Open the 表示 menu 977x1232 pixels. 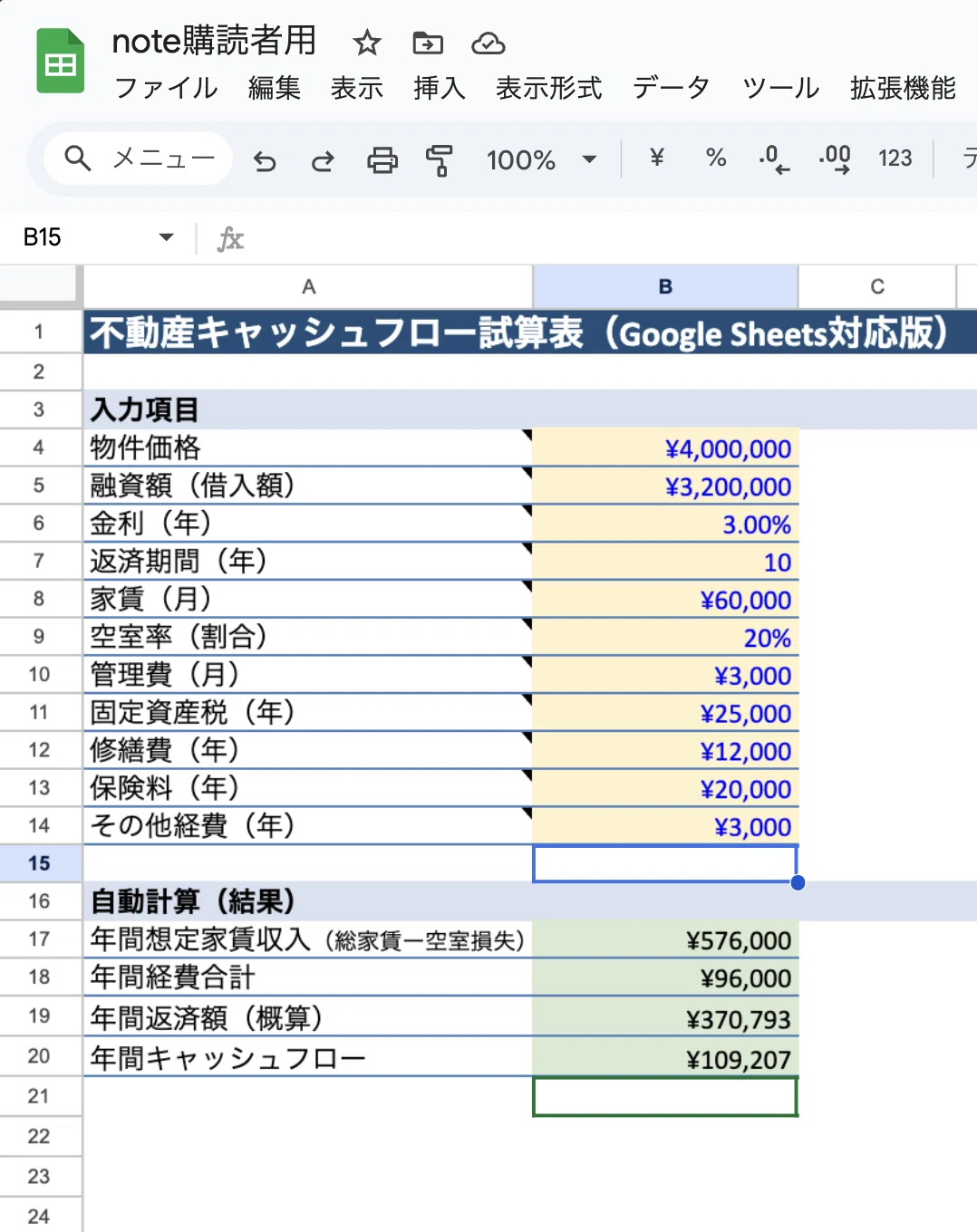pos(356,88)
